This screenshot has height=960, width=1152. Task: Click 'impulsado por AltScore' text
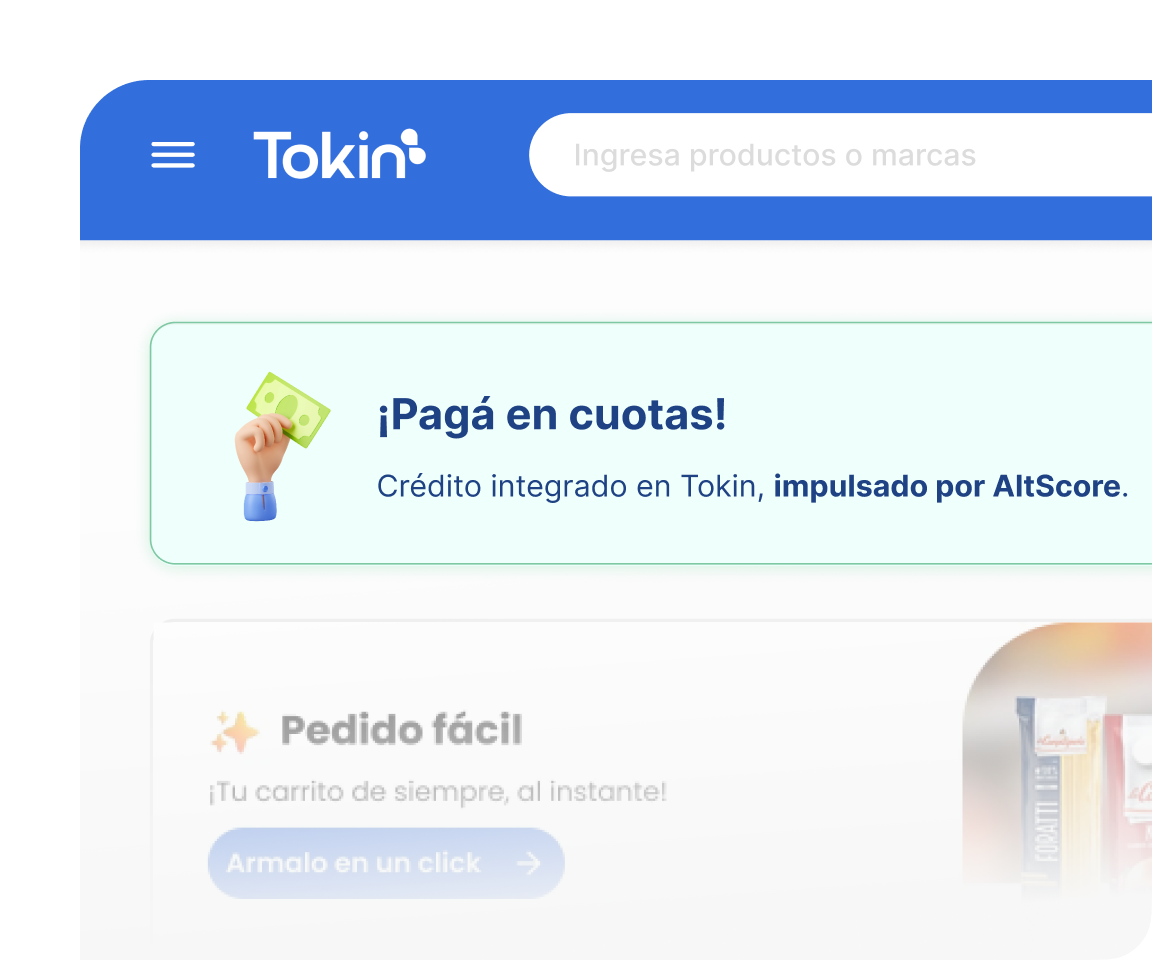tap(947, 486)
